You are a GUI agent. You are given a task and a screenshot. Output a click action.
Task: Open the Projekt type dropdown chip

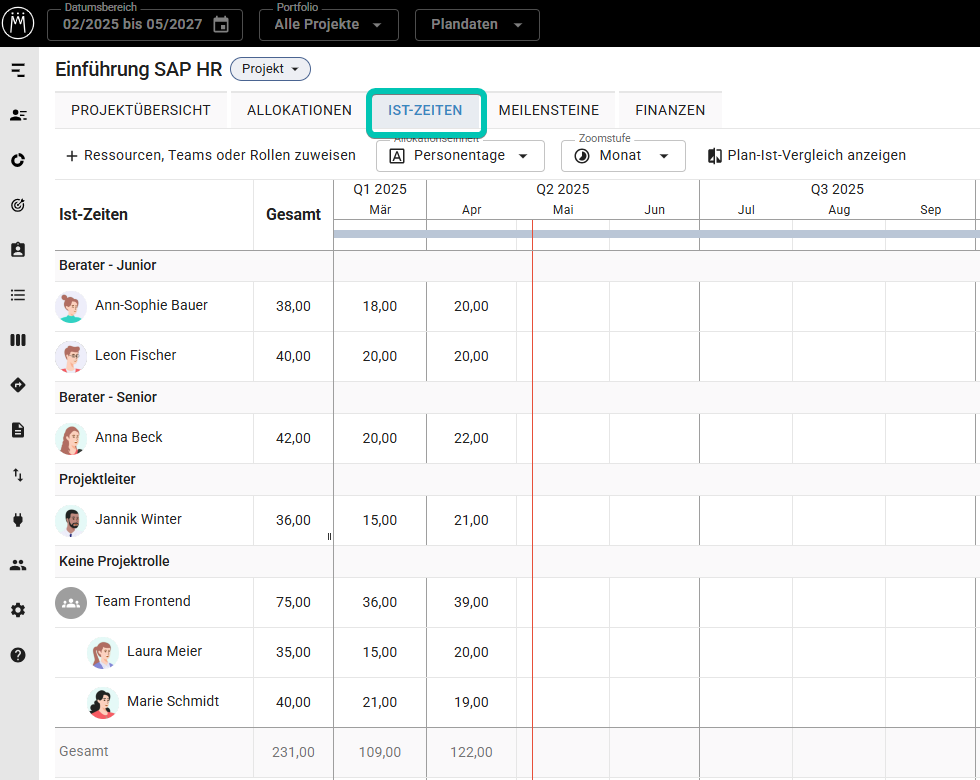270,69
